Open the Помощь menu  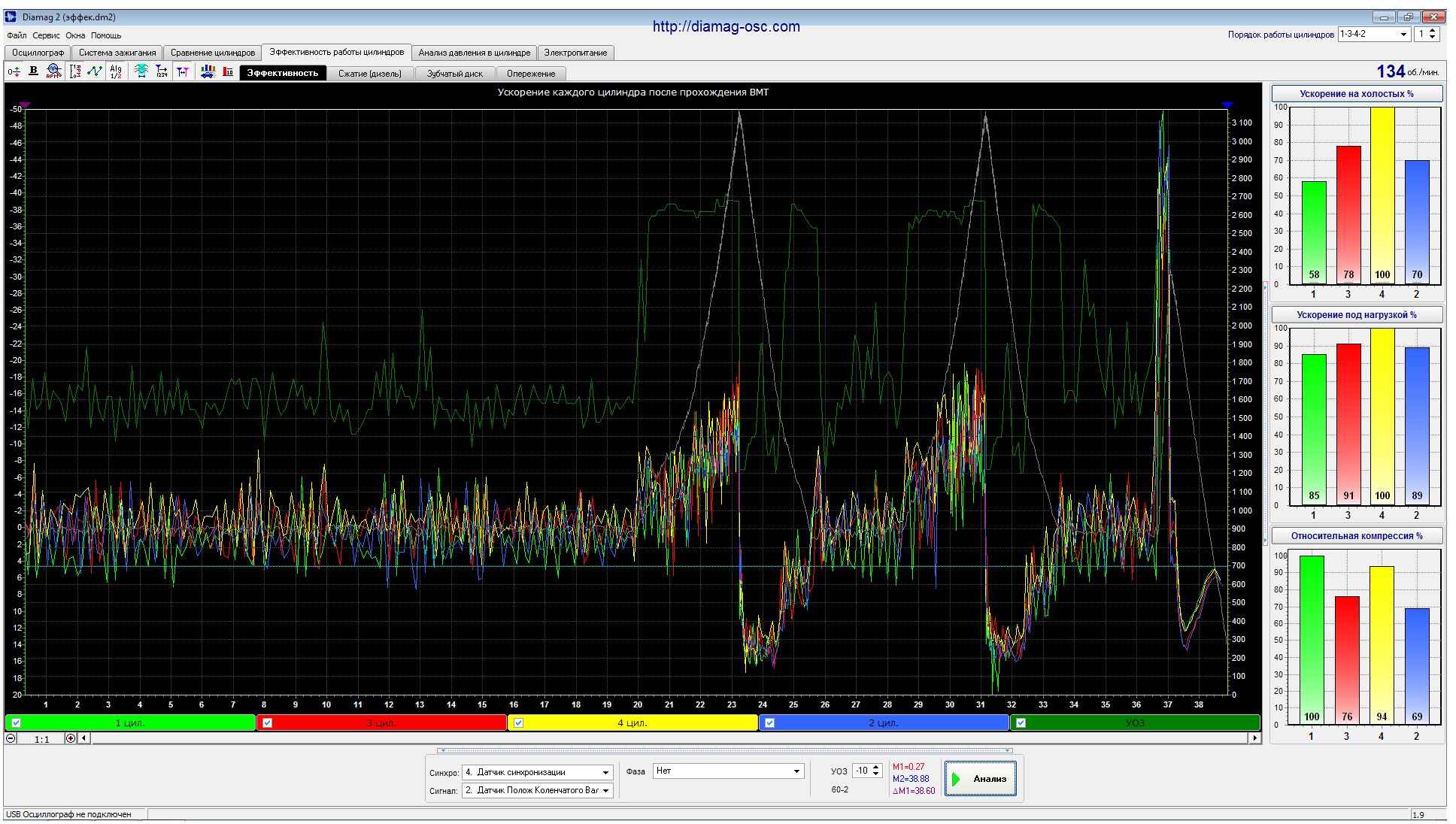[106, 35]
